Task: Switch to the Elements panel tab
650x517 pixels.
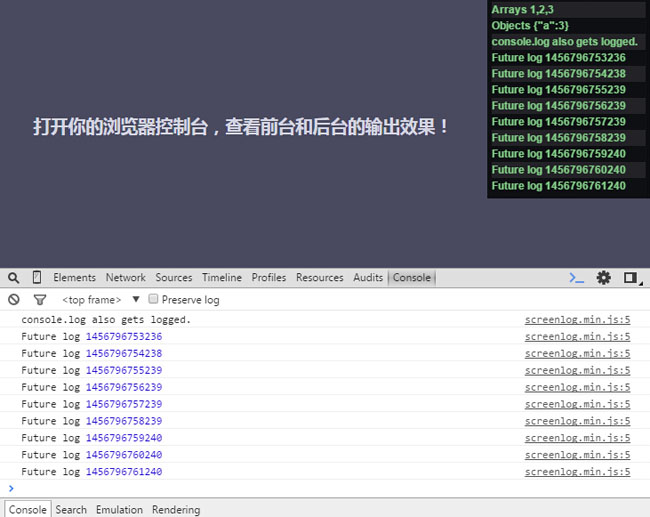Action: pyautogui.click(x=74, y=278)
